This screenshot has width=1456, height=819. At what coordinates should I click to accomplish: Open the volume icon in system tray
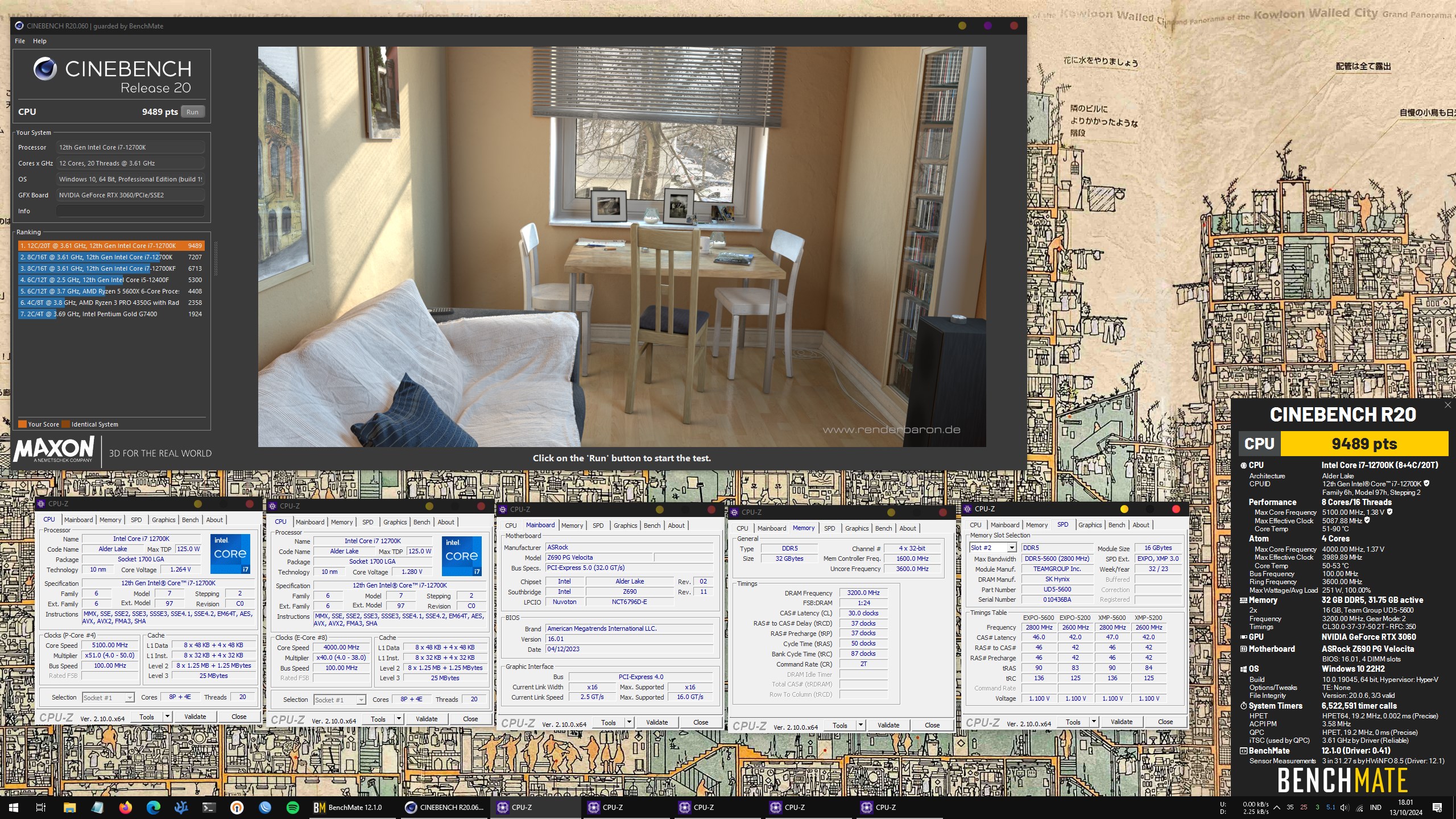1344,808
